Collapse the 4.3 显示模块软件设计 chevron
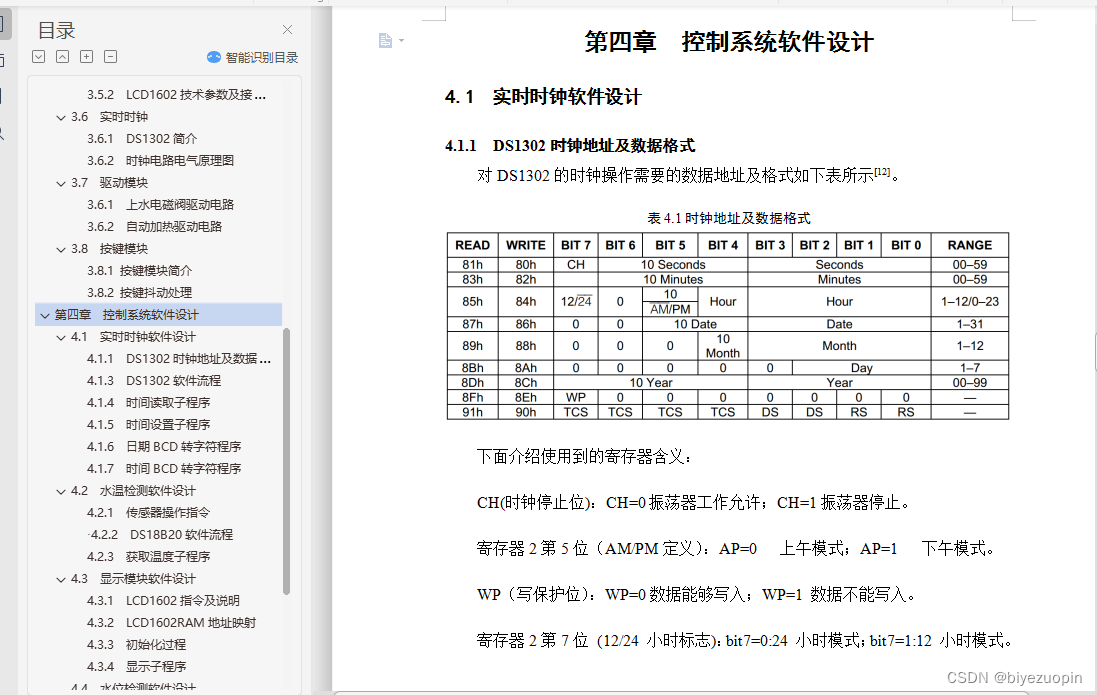The image size is (1097, 695). click(x=61, y=580)
